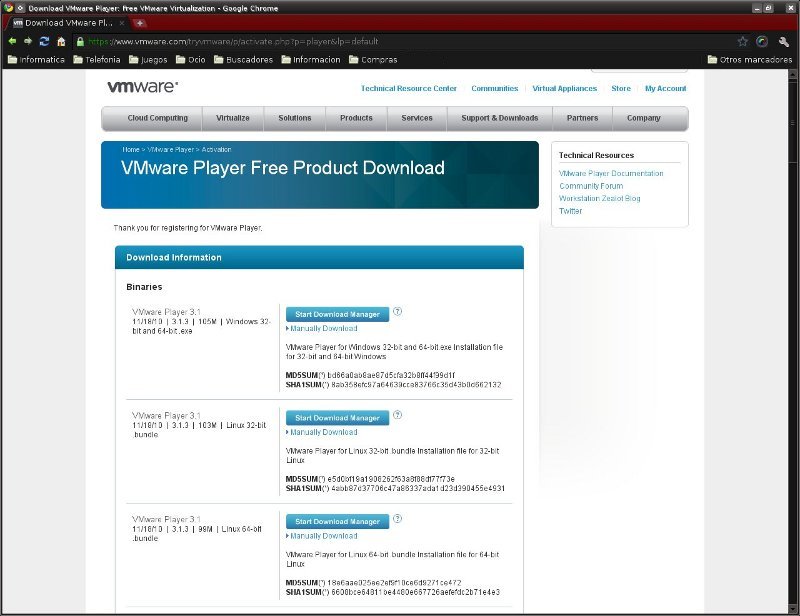
Task: Click the Windows MD5SUM hash value
Action: (391, 375)
